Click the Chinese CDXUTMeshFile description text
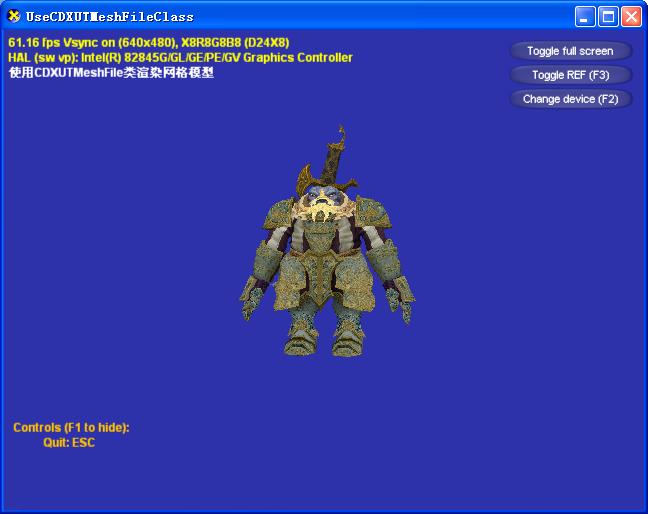The image size is (648, 514). [111, 73]
